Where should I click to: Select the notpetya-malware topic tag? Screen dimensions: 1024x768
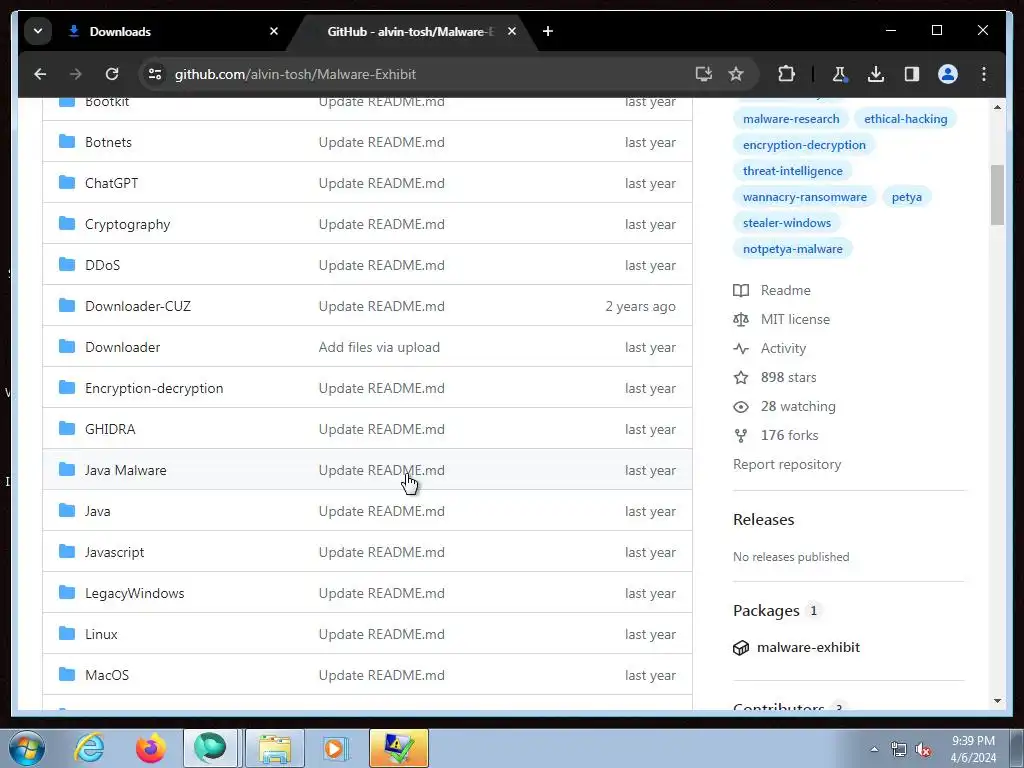click(x=792, y=249)
